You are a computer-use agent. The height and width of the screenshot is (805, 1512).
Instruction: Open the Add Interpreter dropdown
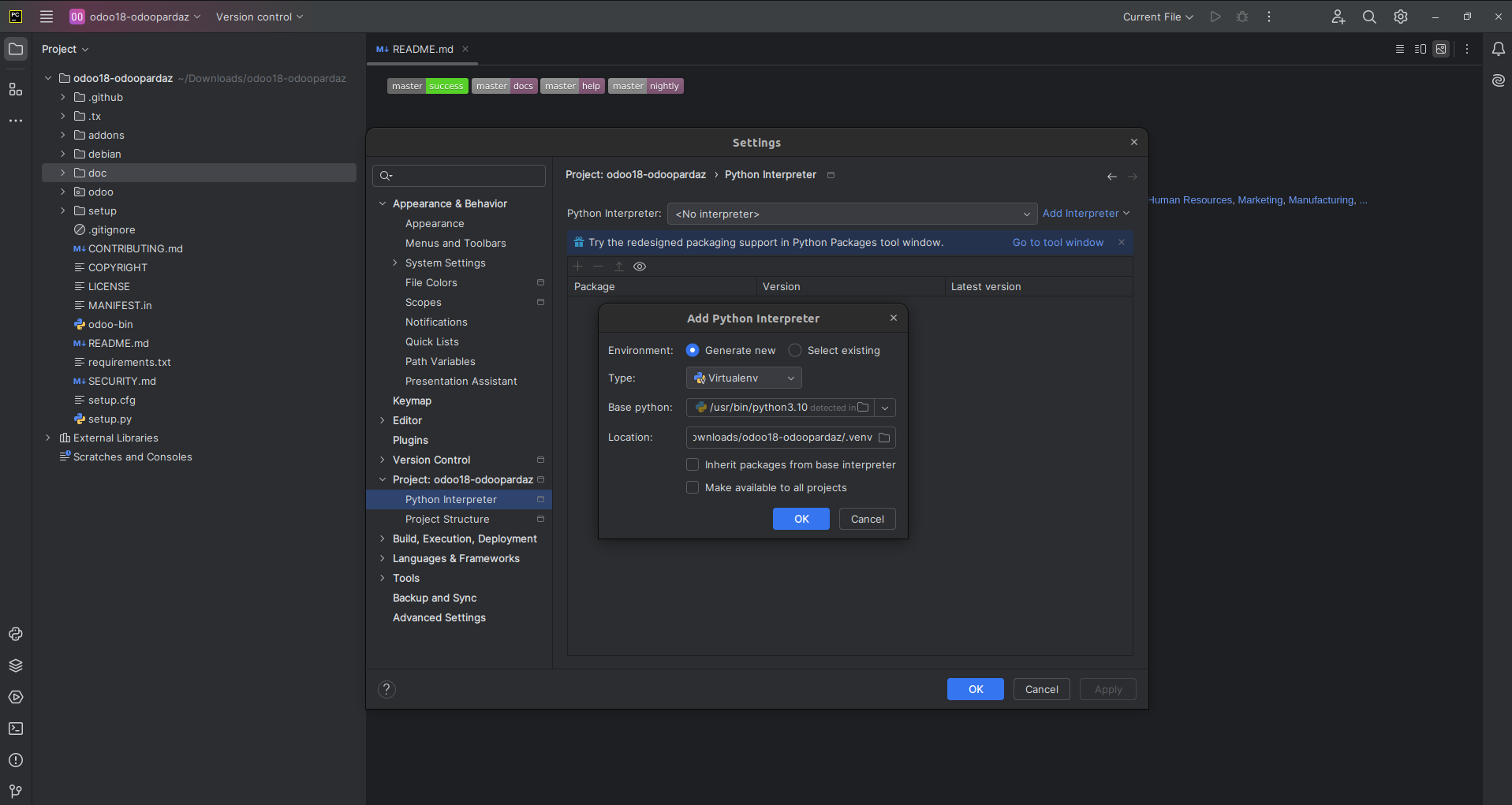point(1086,213)
